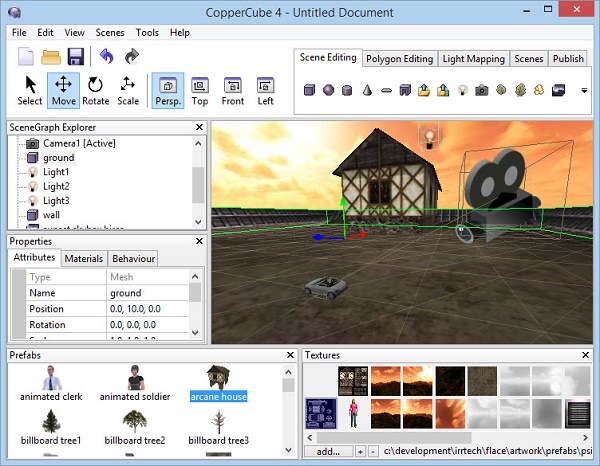Switch the viewport to Top view
600x466 pixels.
point(200,90)
